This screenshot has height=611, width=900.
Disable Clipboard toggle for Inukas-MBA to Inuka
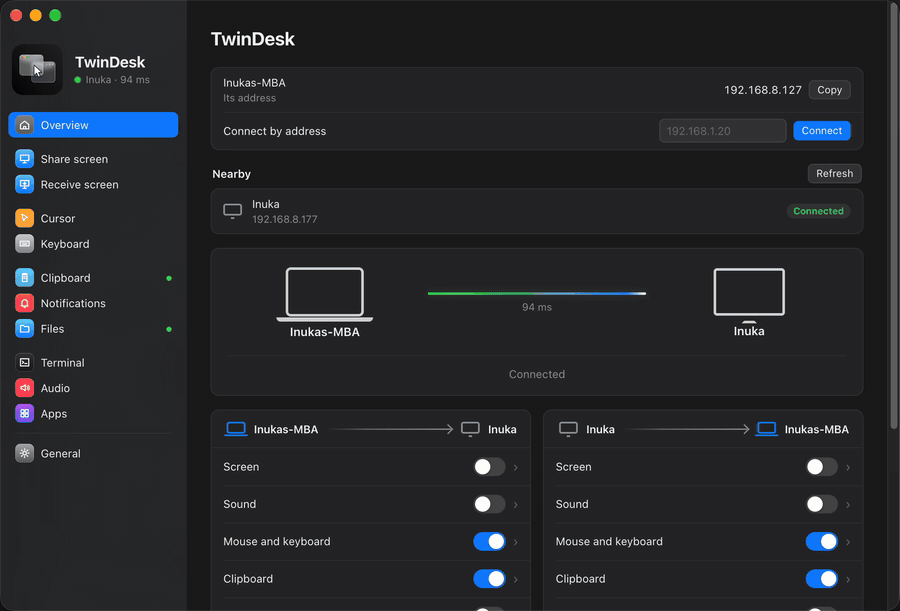[490, 579]
